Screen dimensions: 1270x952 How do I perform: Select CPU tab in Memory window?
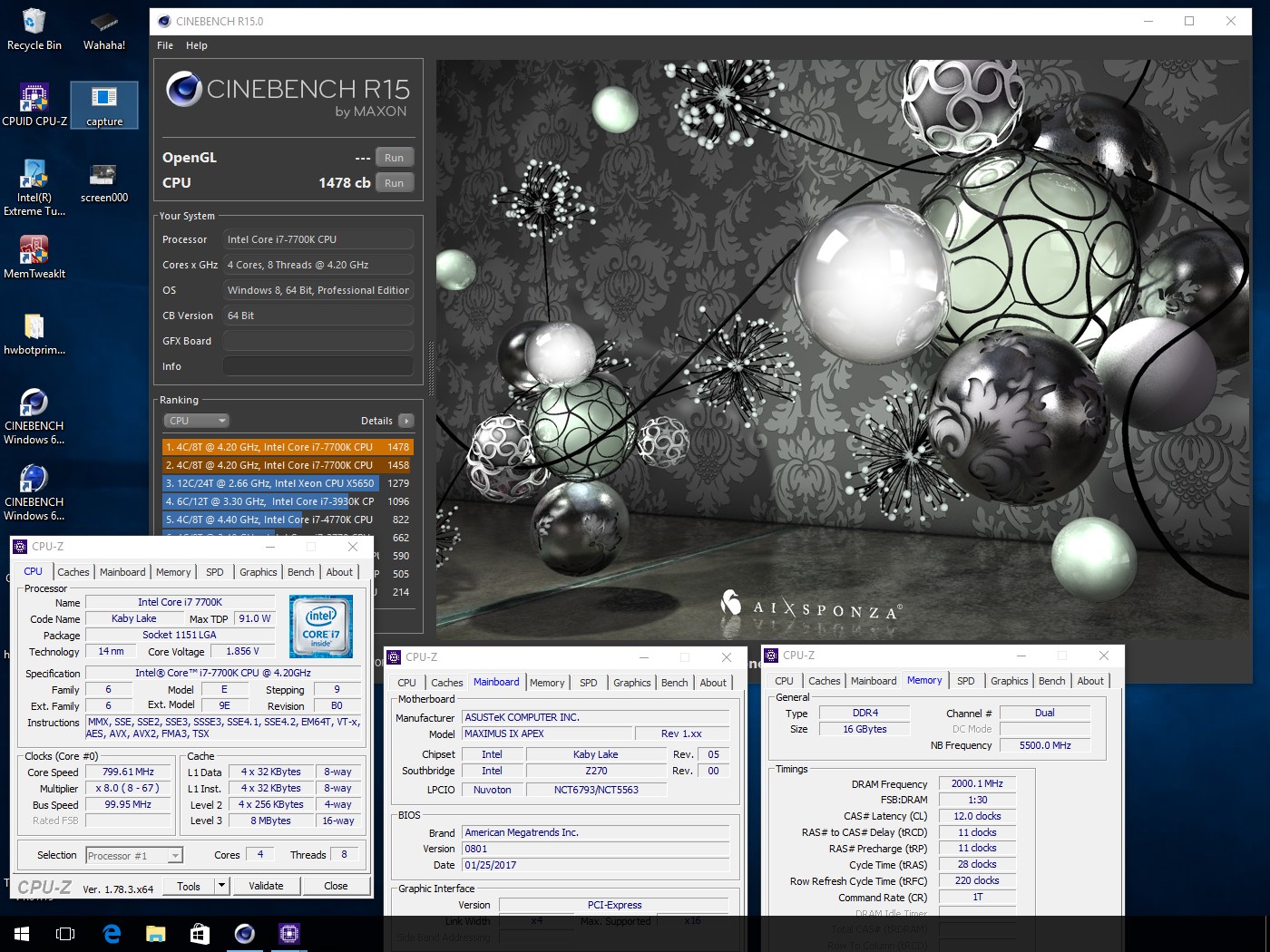pos(784,681)
